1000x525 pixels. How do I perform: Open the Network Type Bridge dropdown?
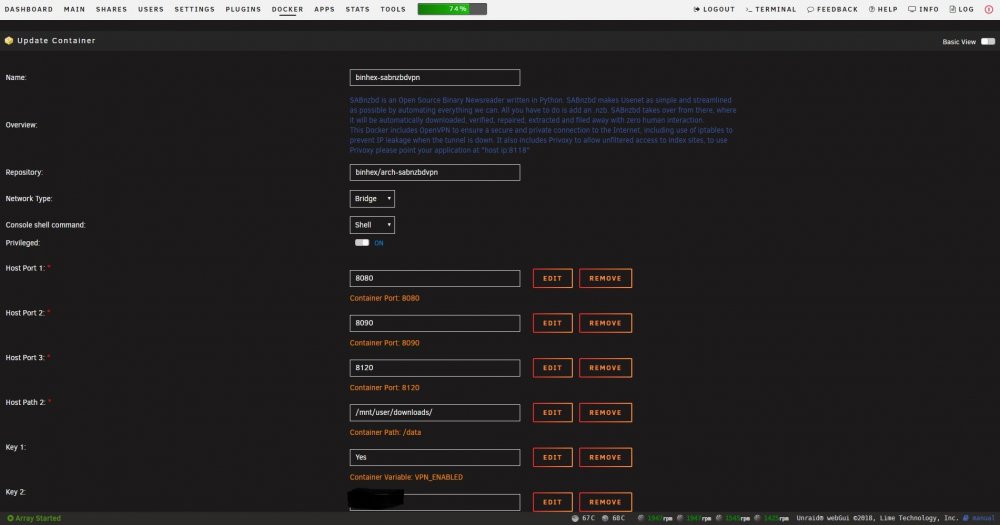coord(372,198)
